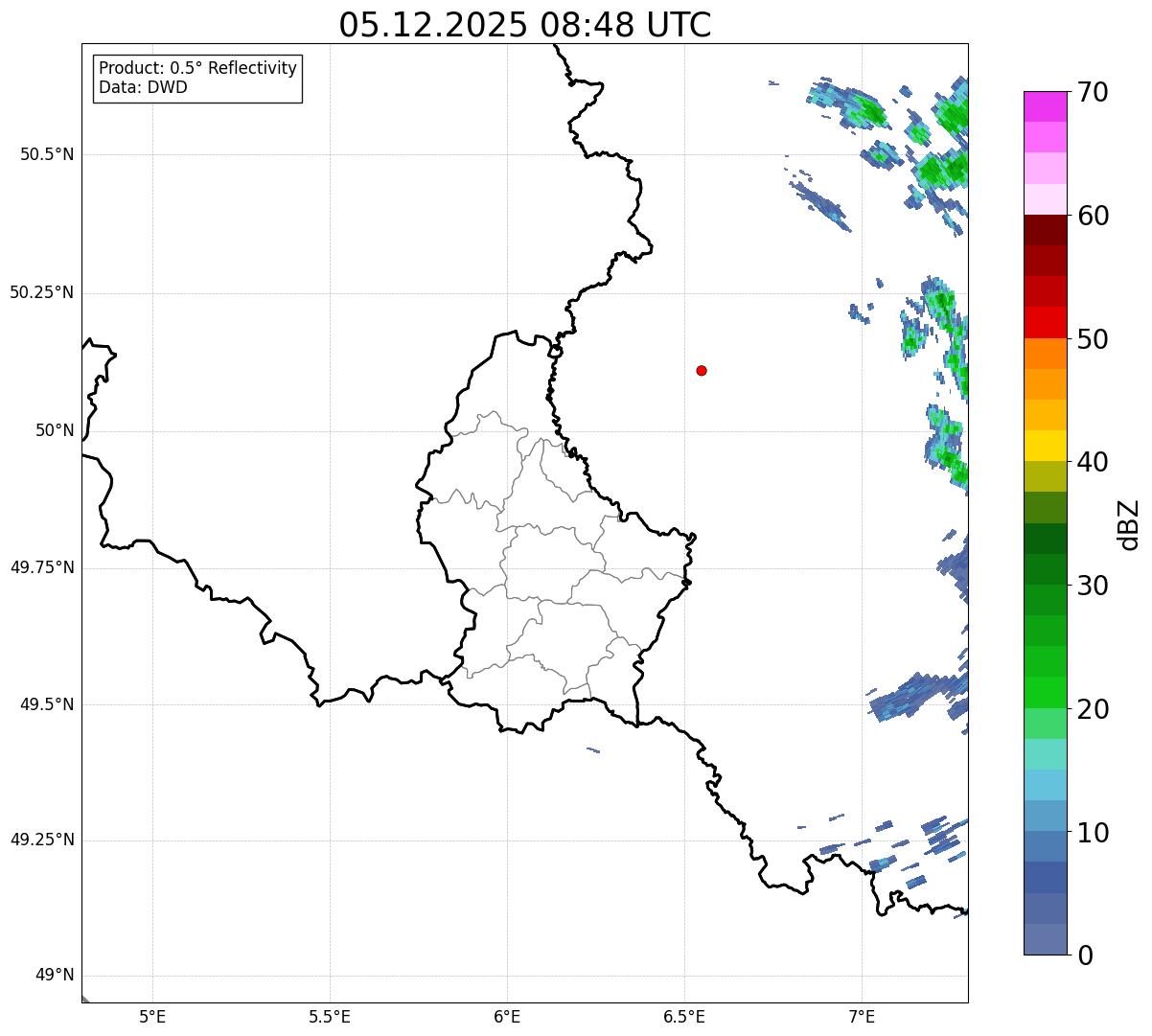Click the 70 value on the colorbar
Viewport: 1152px width, 1036px height.
coord(1092,92)
